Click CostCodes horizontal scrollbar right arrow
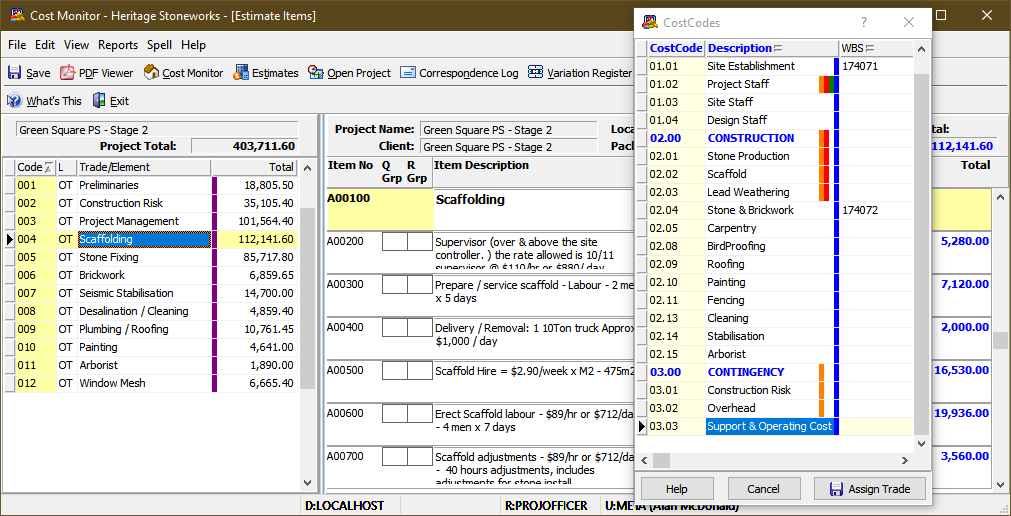Screen dimensions: 1011x516 tap(905, 461)
